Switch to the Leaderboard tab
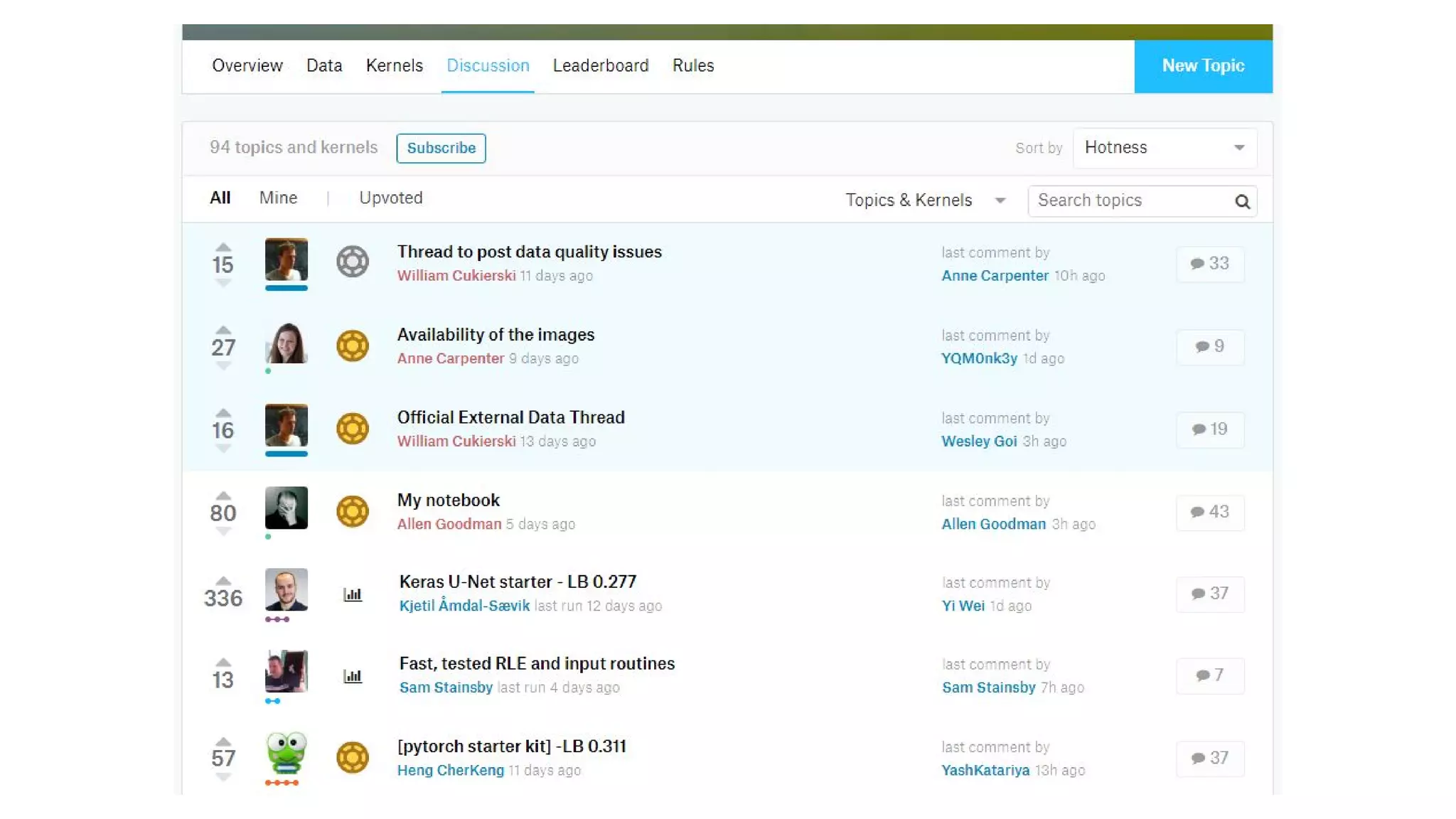 pyautogui.click(x=600, y=66)
